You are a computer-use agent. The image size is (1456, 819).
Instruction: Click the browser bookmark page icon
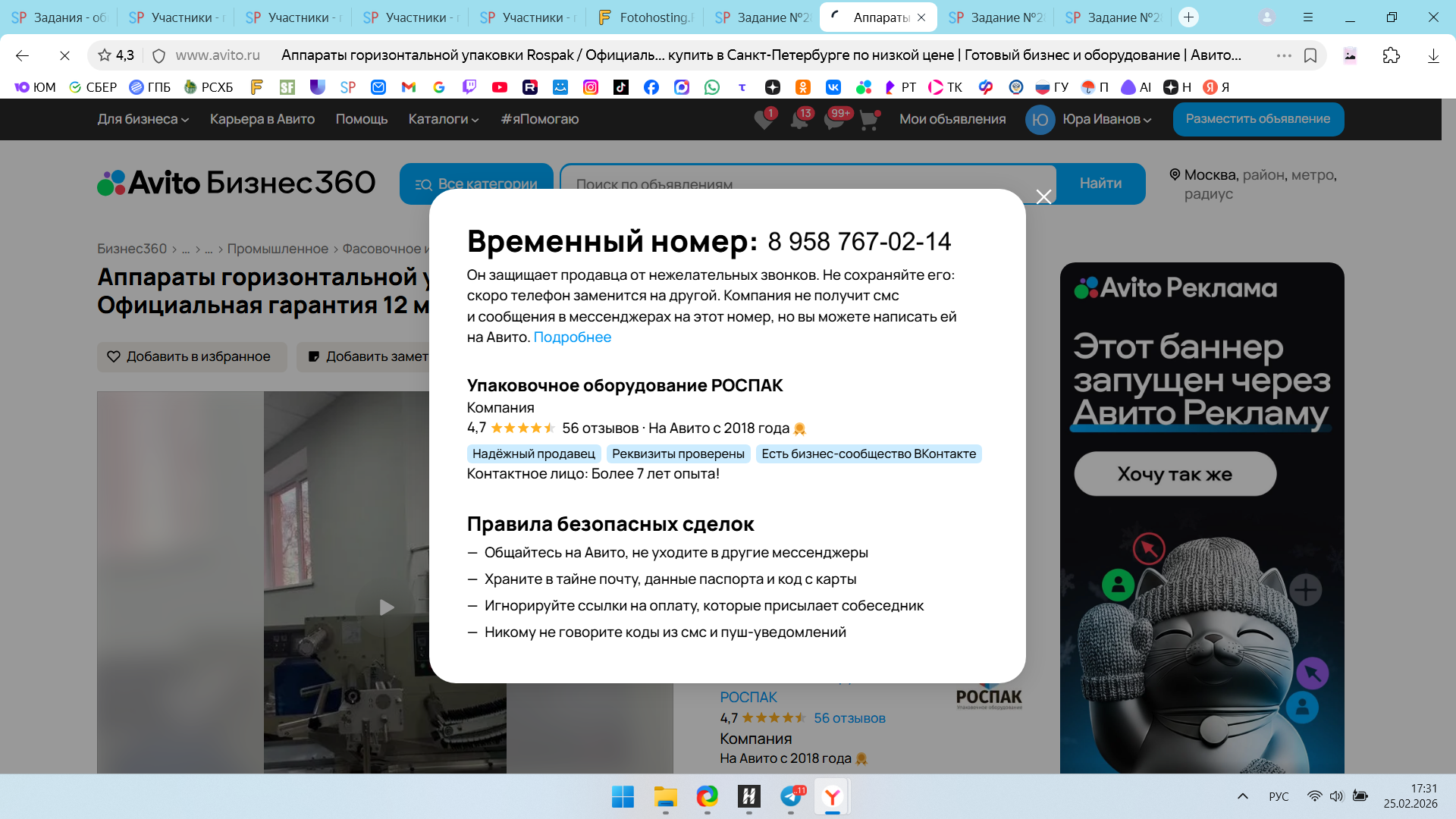click(x=1310, y=55)
